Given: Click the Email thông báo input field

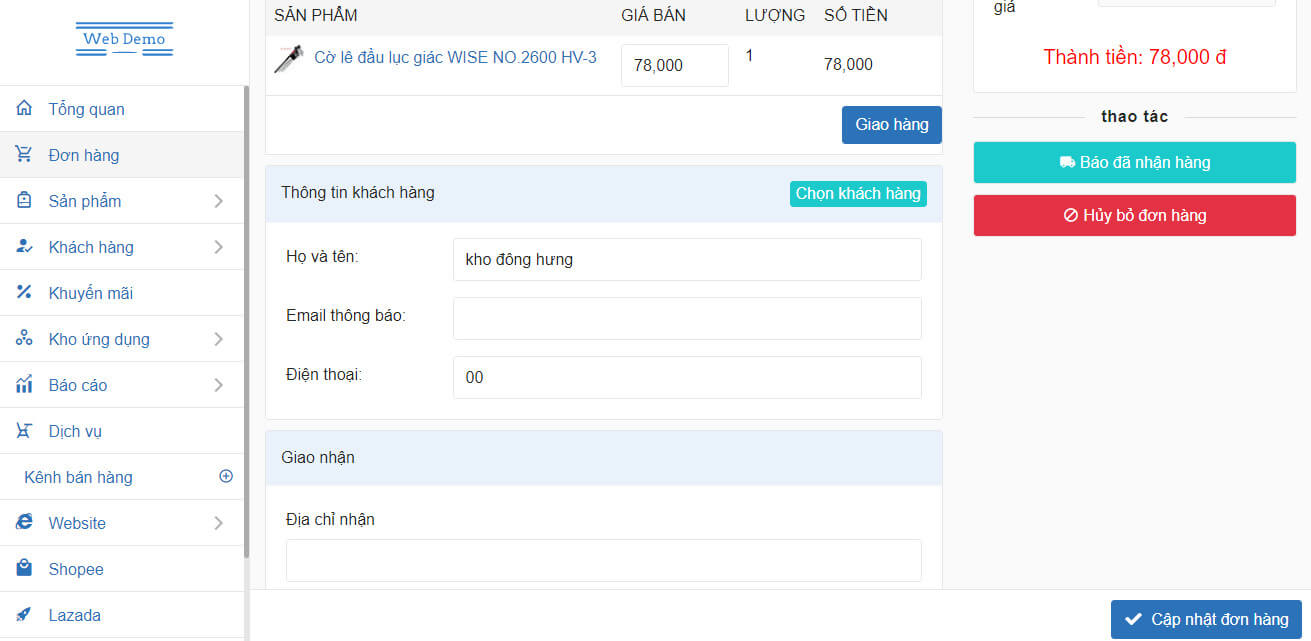Looking at the screenshot, I should (687, 318).
